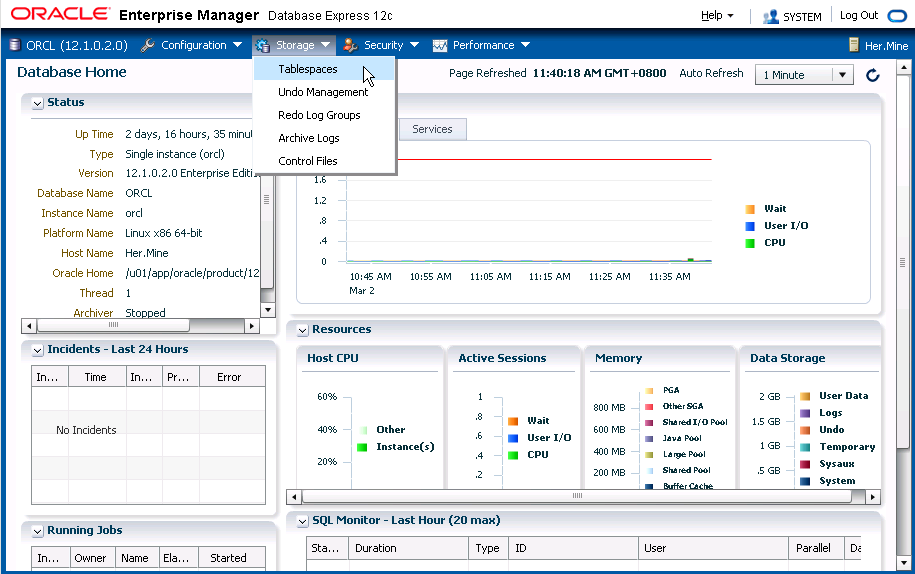Image resolution: width=915 pixels, height=574 pixels.
Task: Click the Type column header in SQL Monitor
Action: click(x=488, y=548)
